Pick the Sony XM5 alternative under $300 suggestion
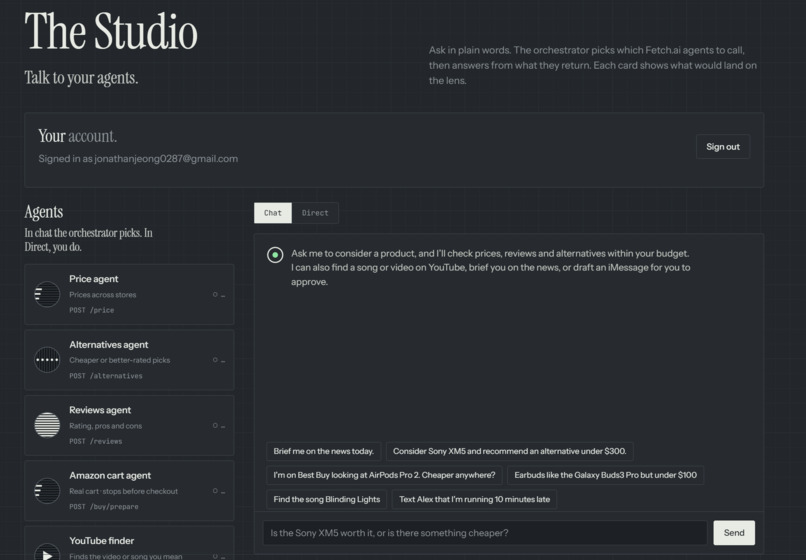The width and height of the screenshot is (806, 560). click(509, 451)
